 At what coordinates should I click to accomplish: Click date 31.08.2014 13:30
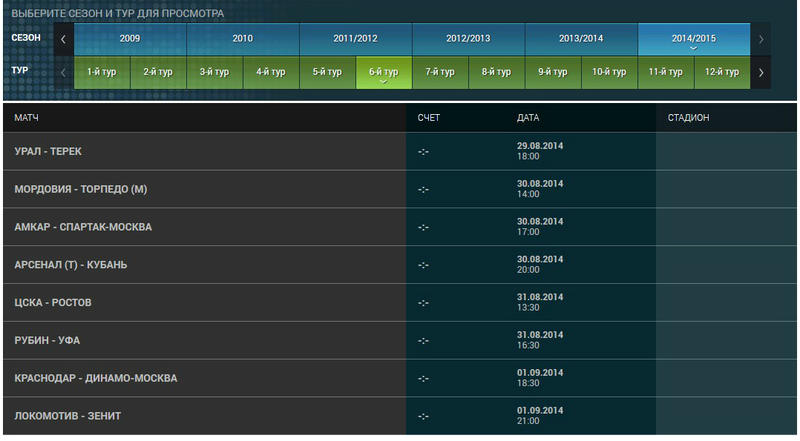(x=540, y=302)
